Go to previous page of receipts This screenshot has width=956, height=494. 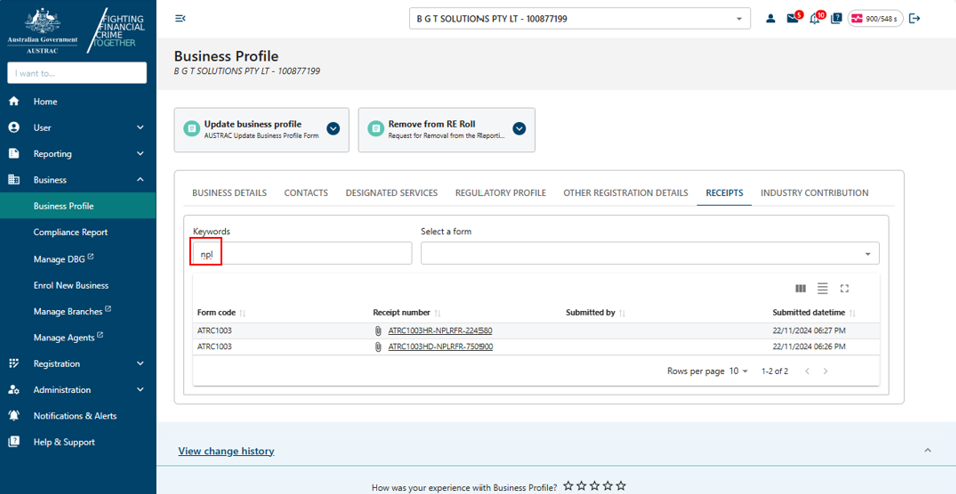[x=807, y=371]
